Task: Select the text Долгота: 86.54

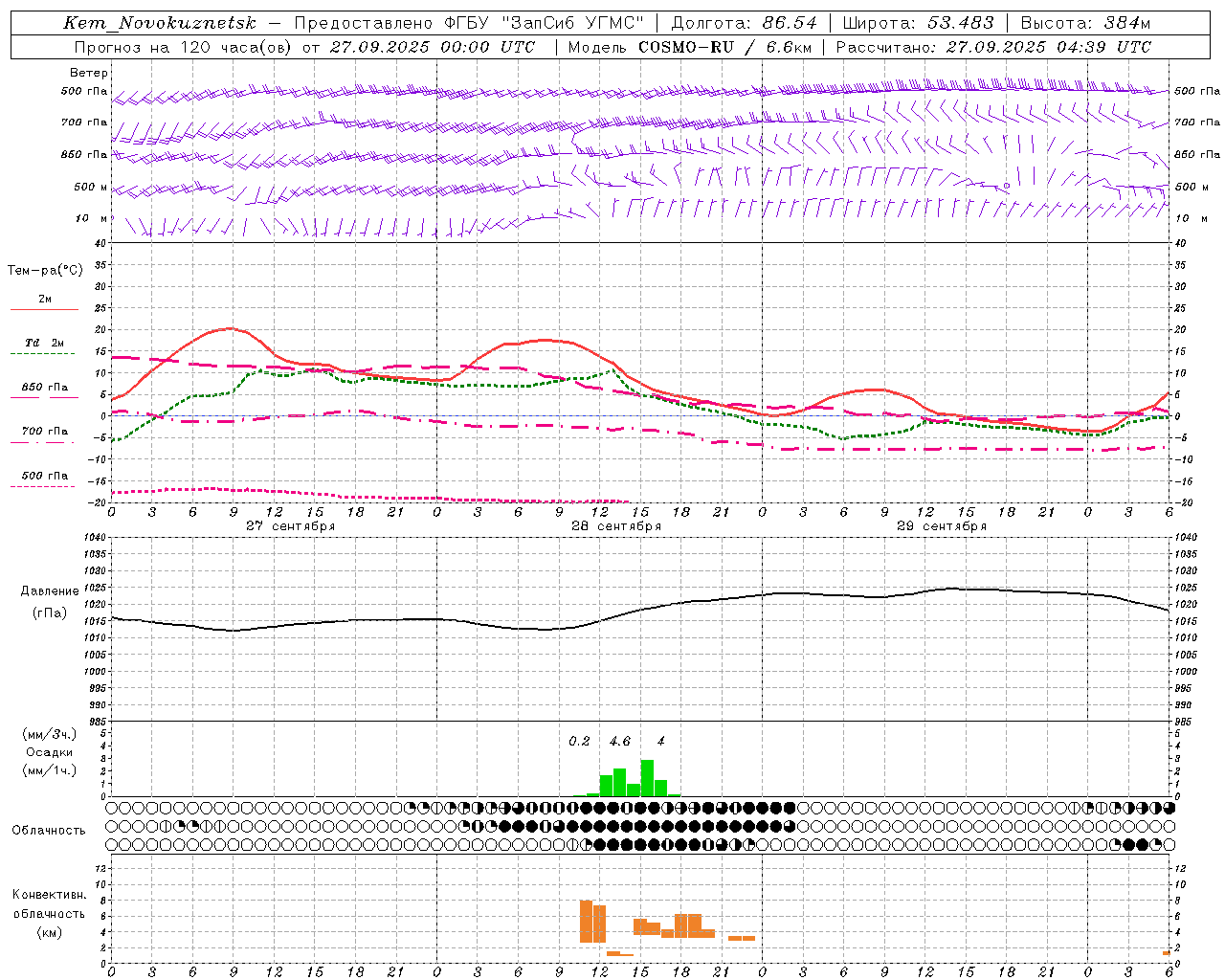Action: [x=745, y=23]
